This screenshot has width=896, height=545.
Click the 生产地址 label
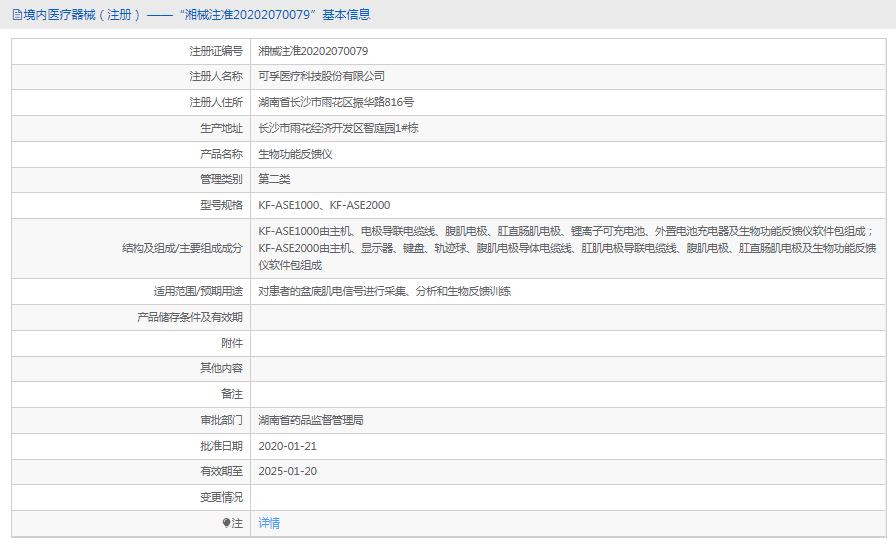pos(221,128)
